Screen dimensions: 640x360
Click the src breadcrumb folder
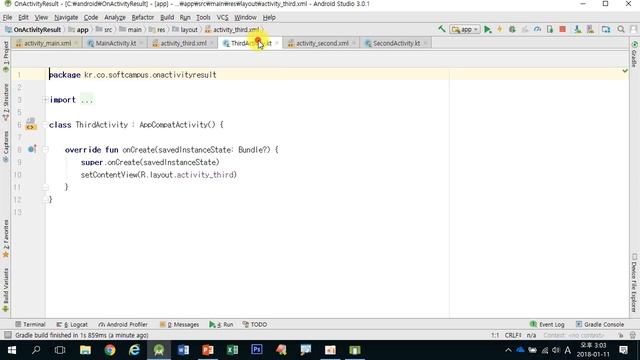coord(104,30)
